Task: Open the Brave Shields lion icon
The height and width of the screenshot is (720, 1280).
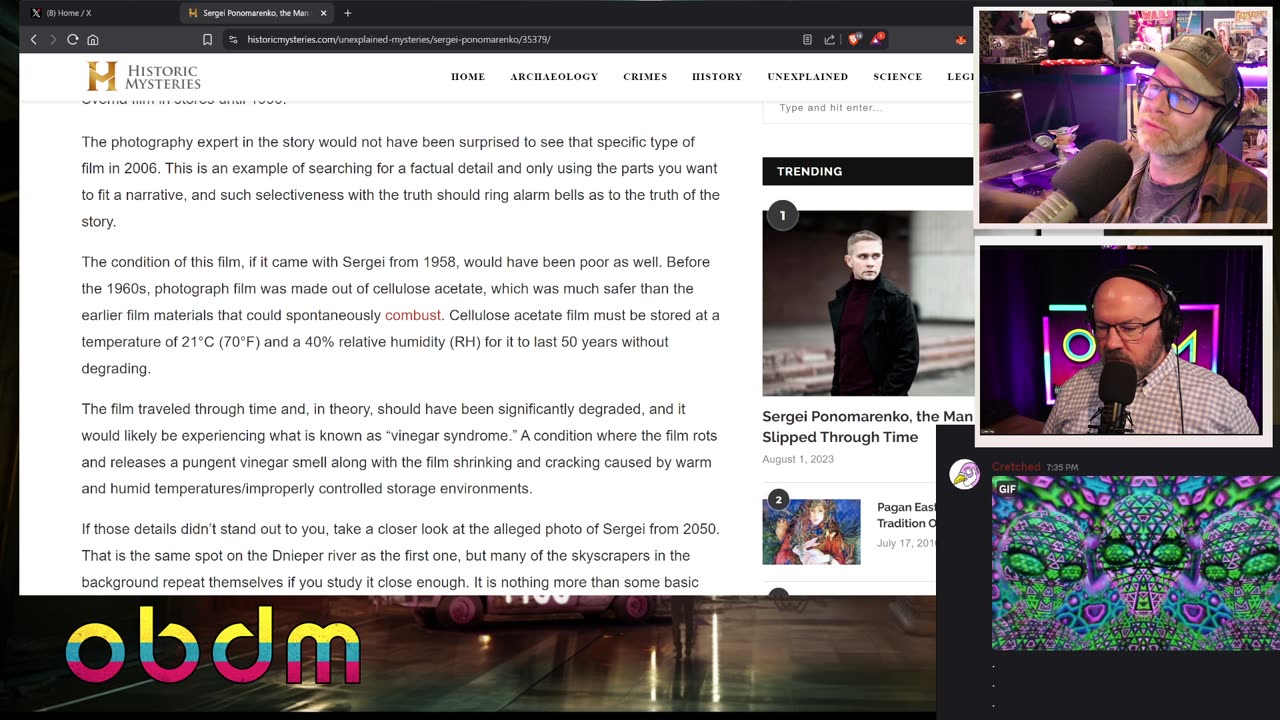Action: [854, 39]
